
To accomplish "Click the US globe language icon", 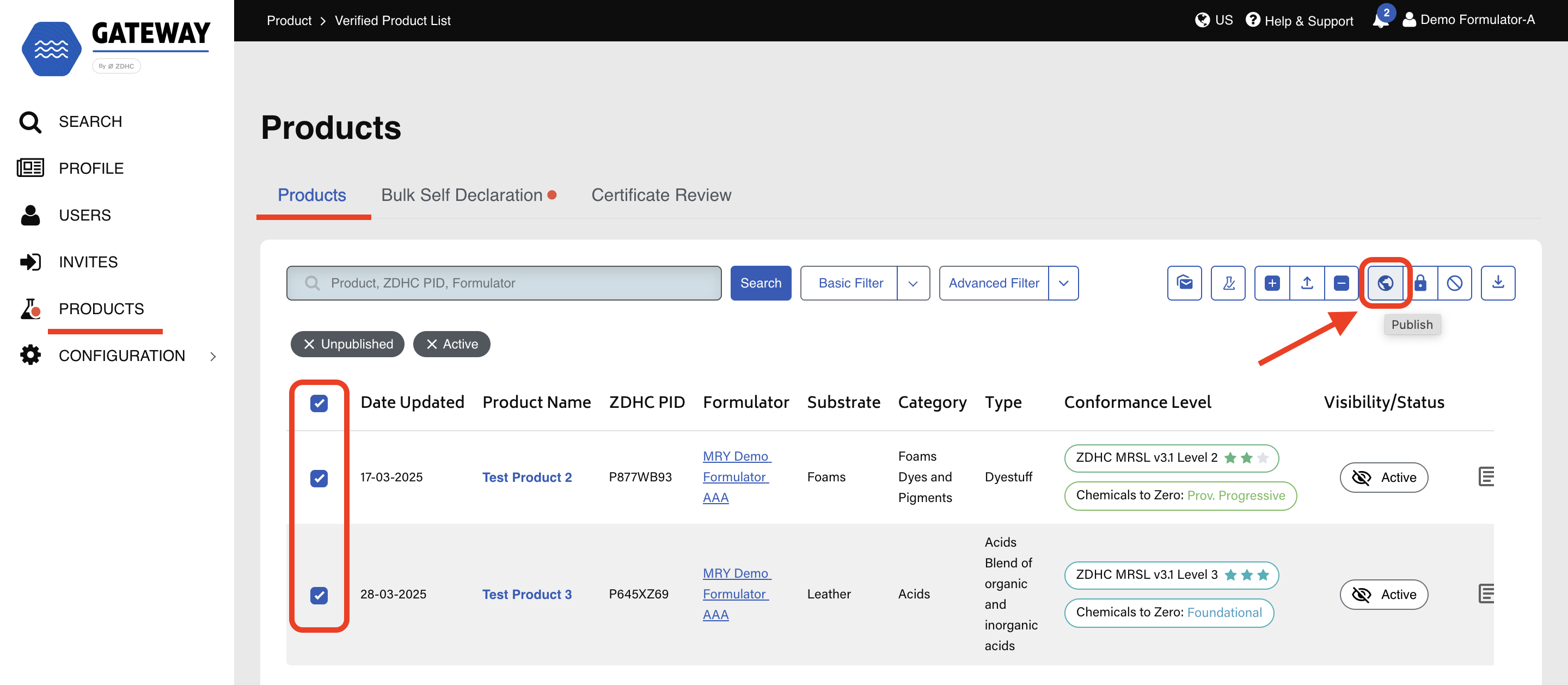I will point(1202,20).
